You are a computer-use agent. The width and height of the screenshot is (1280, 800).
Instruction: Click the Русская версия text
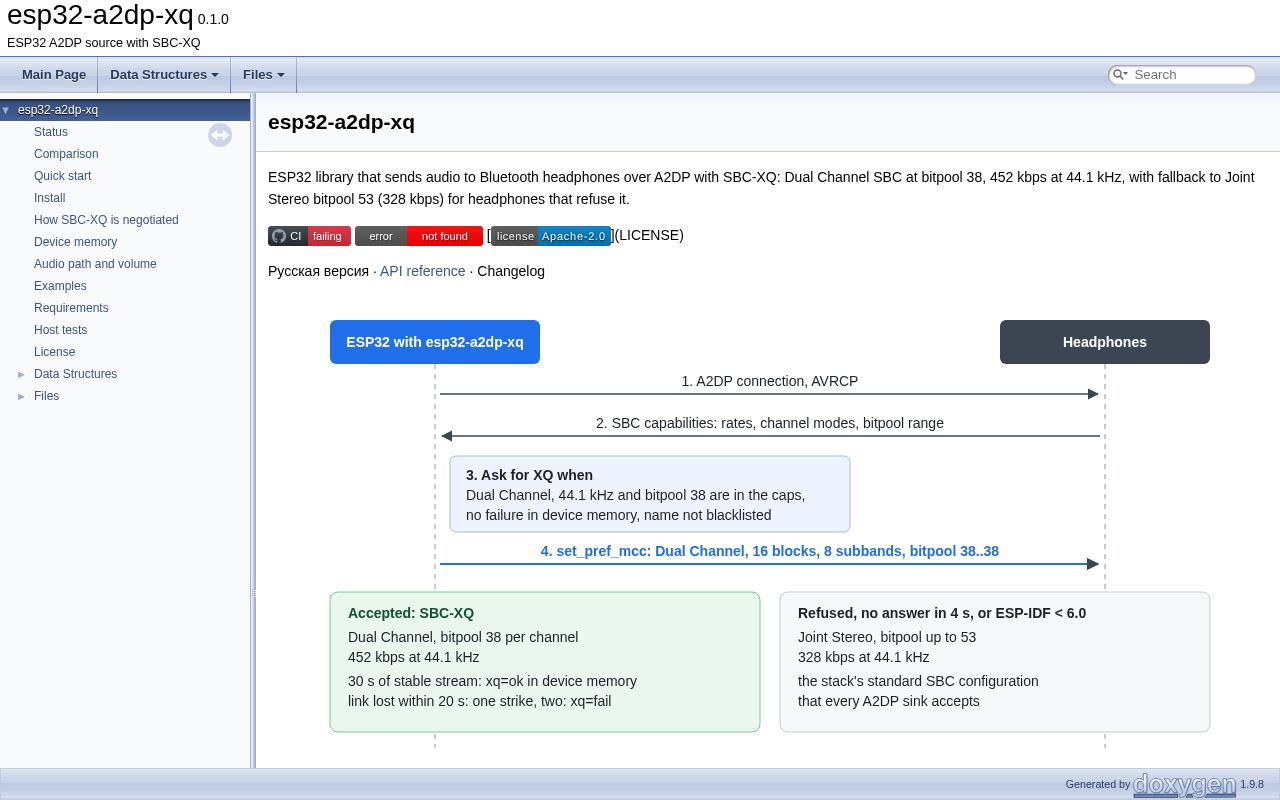tap(318, 271)
